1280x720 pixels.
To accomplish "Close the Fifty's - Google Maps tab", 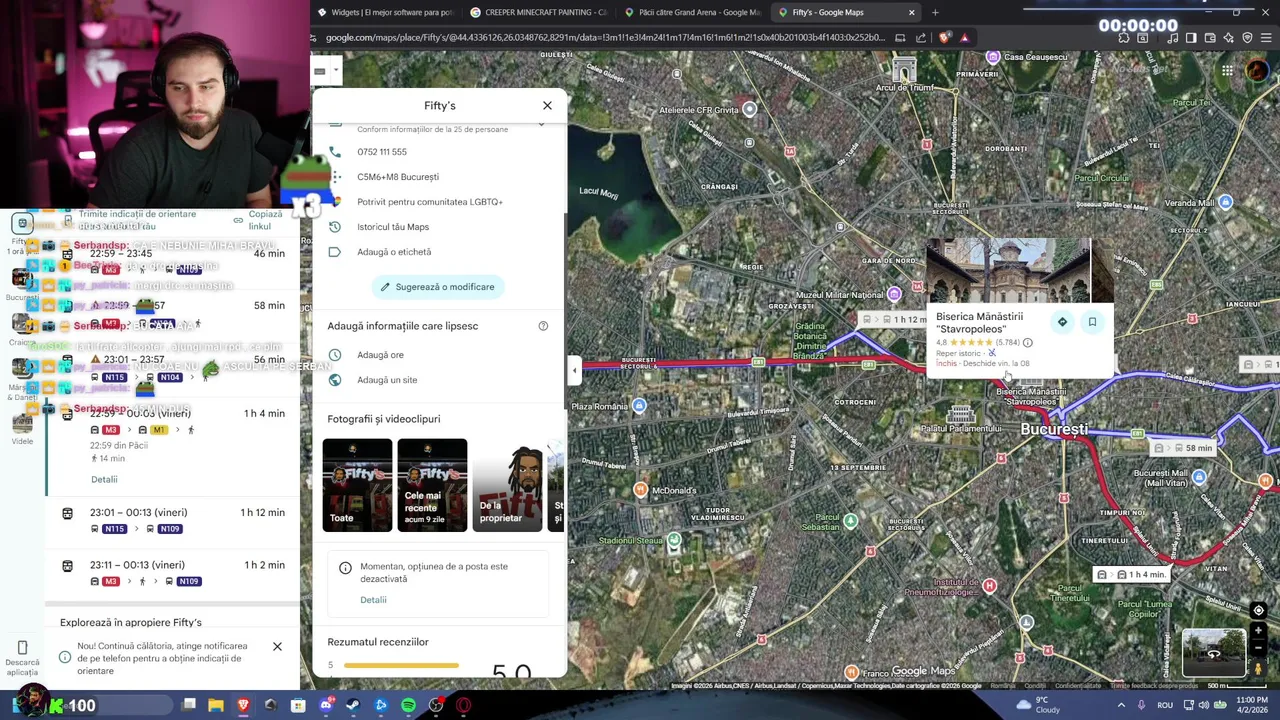I will click(911, 12).
